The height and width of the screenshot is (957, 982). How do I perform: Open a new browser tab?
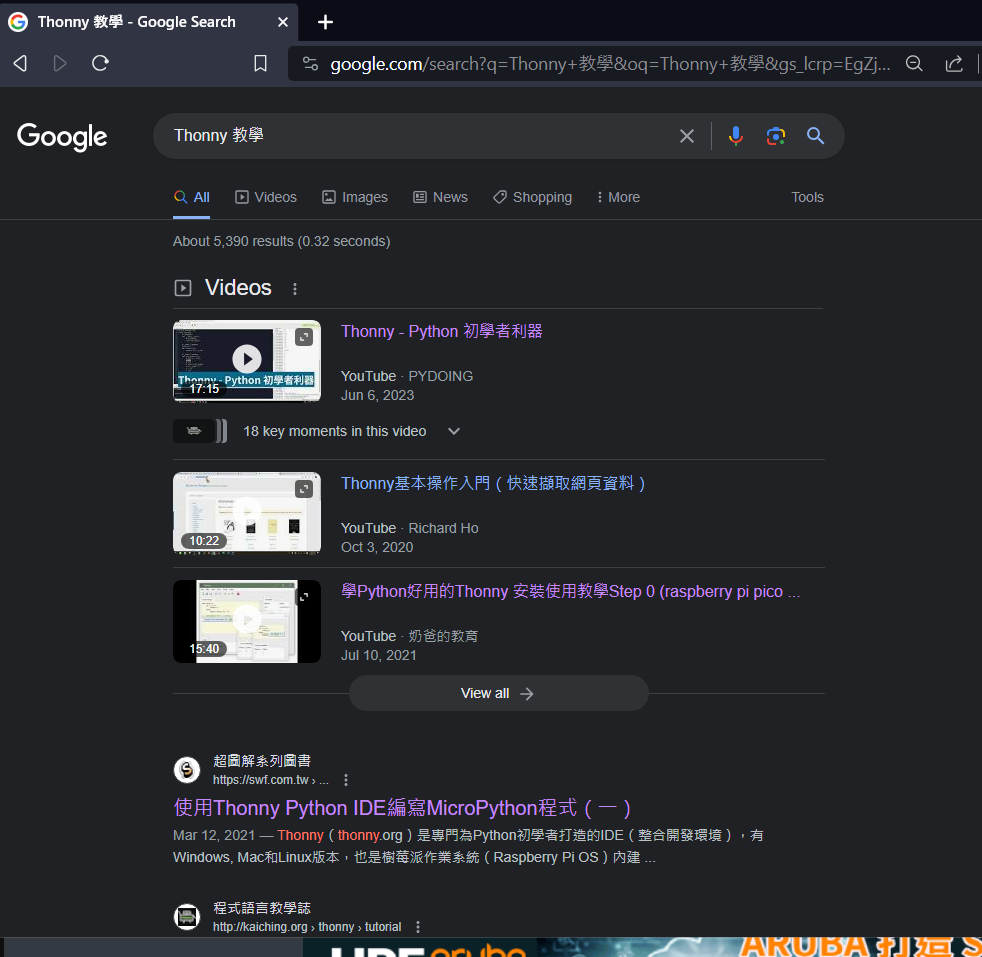pyautogui.click(x=325, y=23)
